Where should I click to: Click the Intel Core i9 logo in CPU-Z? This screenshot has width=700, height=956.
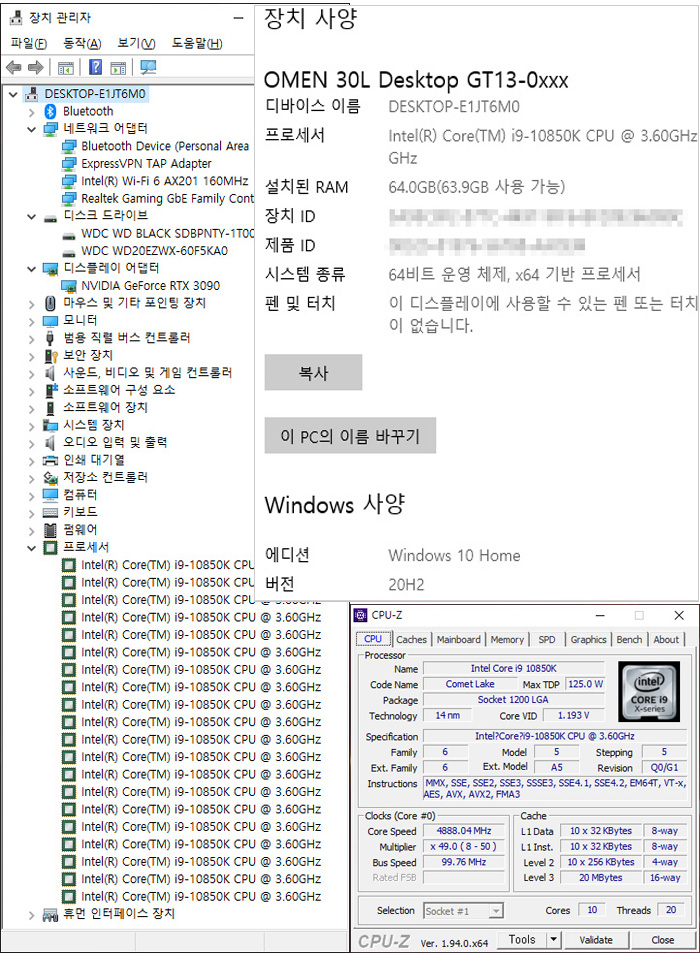648,691
